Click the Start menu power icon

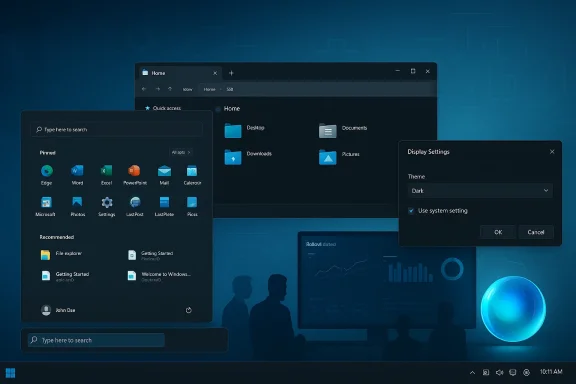click(x=188, y=310)
